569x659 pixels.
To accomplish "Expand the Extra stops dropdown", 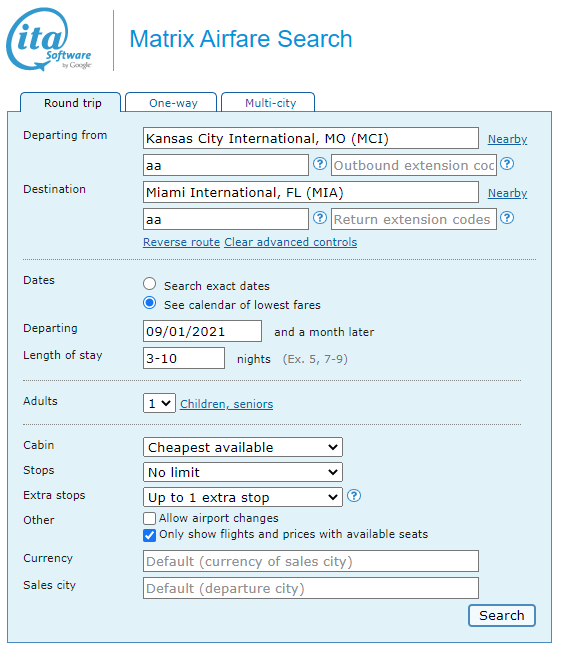I will (243, 497).
